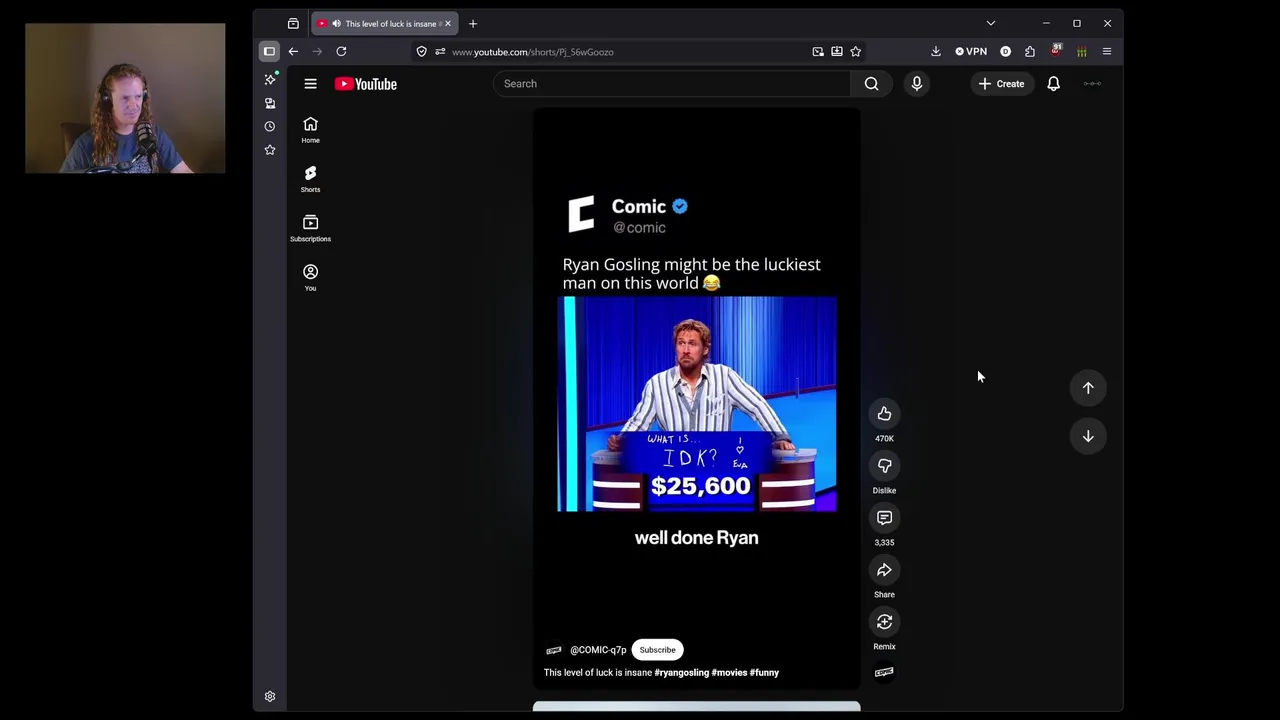
Task: Open site permissions icon in address bar
Action: 440,52
